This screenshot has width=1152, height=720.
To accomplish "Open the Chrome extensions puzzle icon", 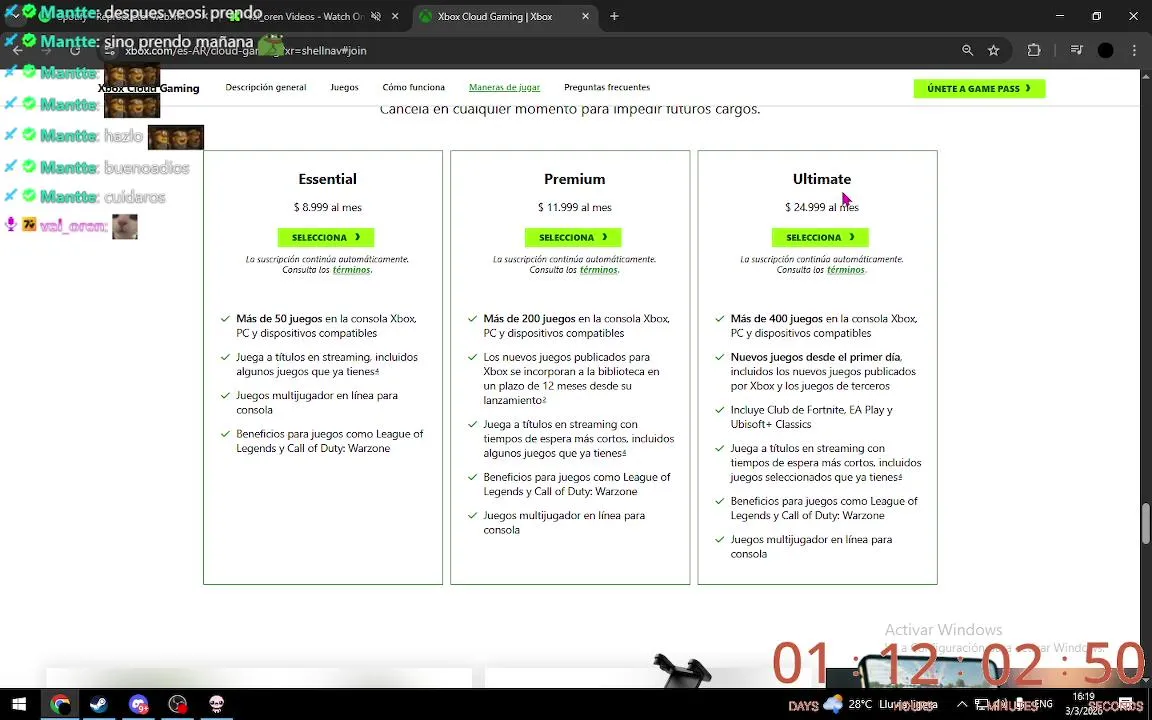I will pos(1034,51).
